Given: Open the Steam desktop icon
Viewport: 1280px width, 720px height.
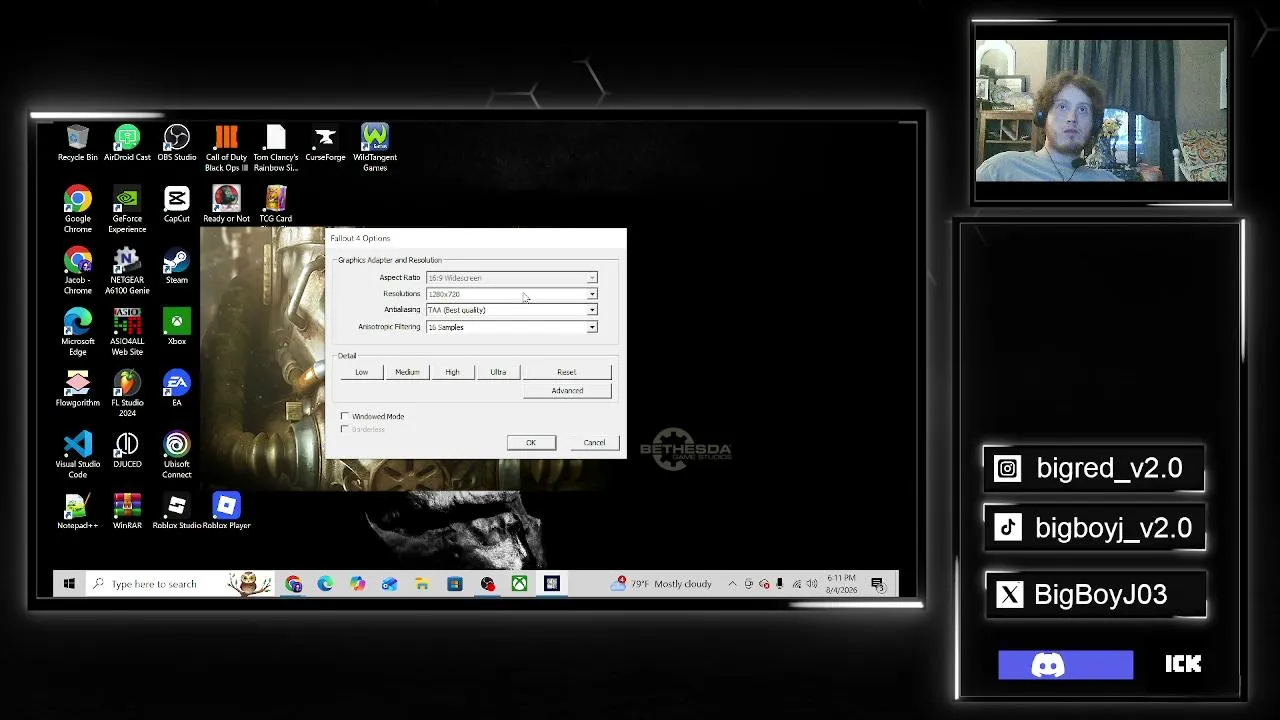Looking at the screenshot, I should point(177,265).
